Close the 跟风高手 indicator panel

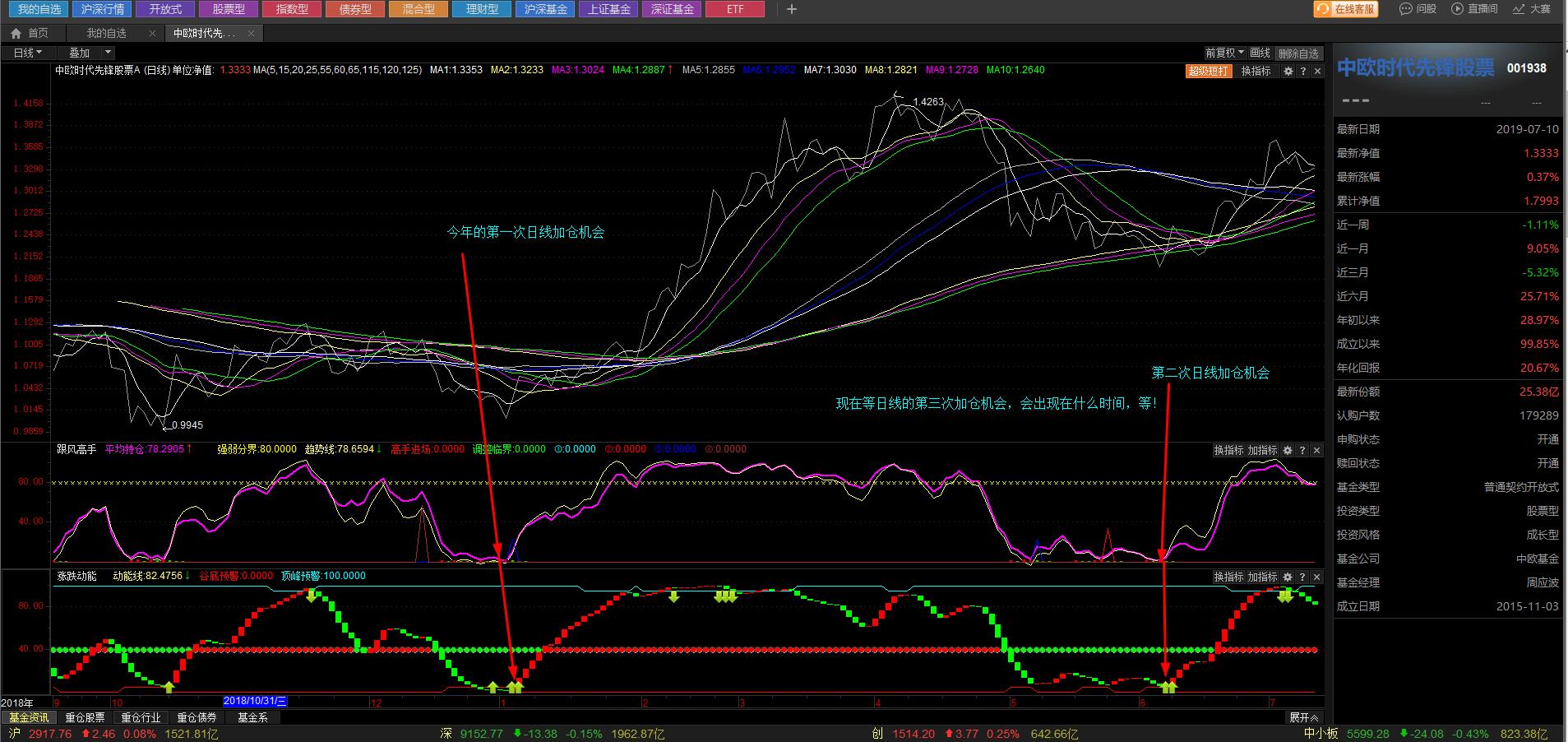pyautogui.click(x=1316, y=450)
